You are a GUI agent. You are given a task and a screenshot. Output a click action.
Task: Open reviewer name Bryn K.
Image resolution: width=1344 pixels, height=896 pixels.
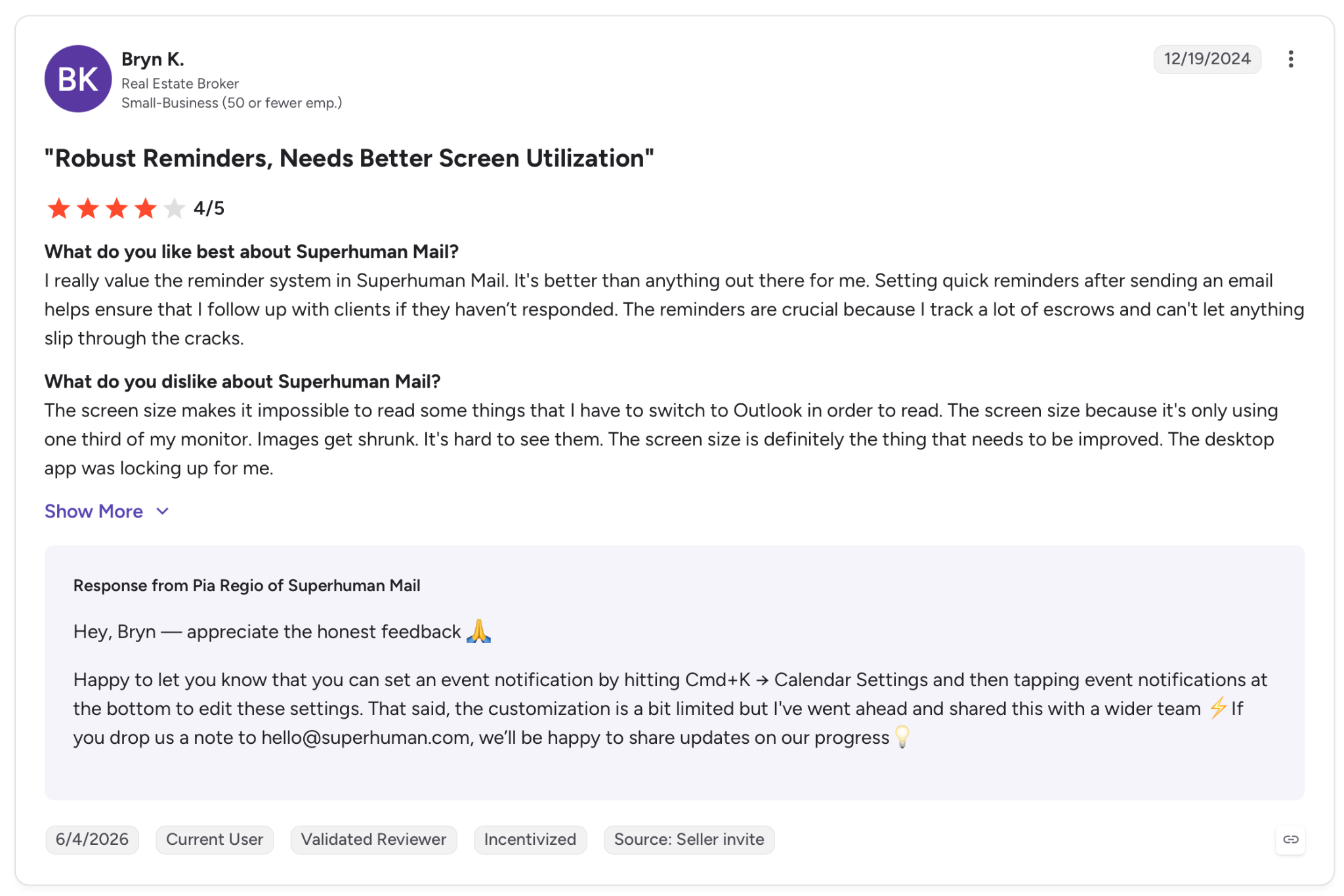152,59
